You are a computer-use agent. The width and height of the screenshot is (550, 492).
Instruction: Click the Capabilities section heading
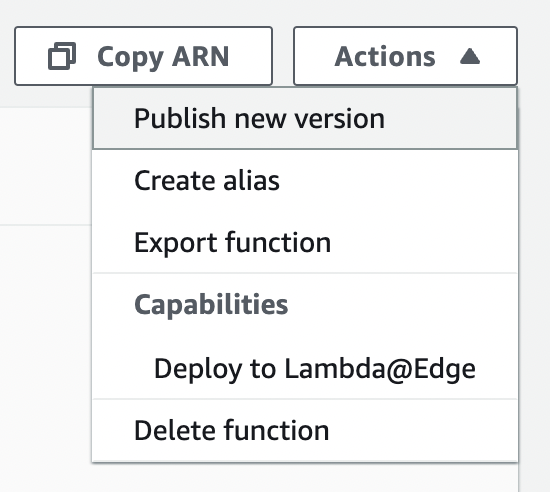(211, 304)
